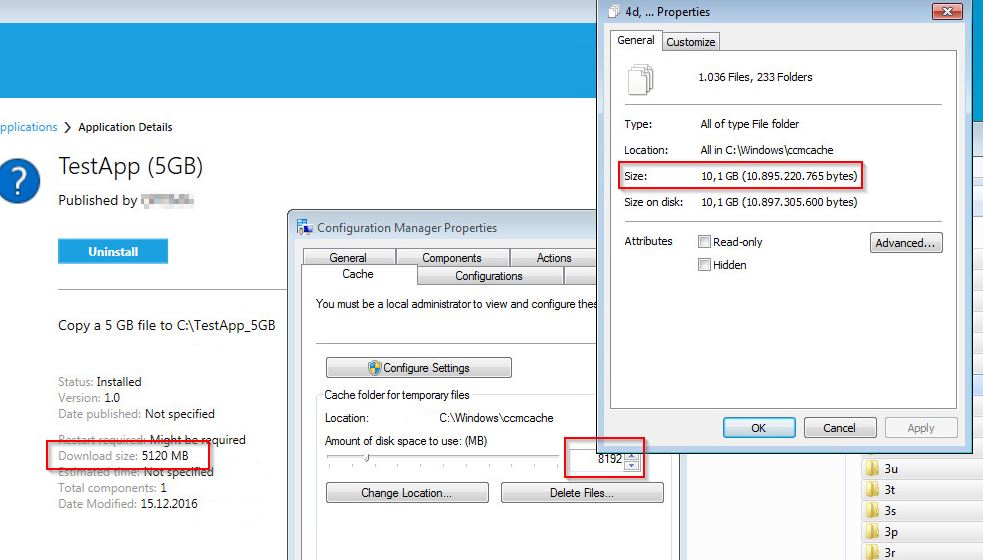Click the Size value '10,1 GB (10.895.220.765 bytes)'

click(779, 176)
